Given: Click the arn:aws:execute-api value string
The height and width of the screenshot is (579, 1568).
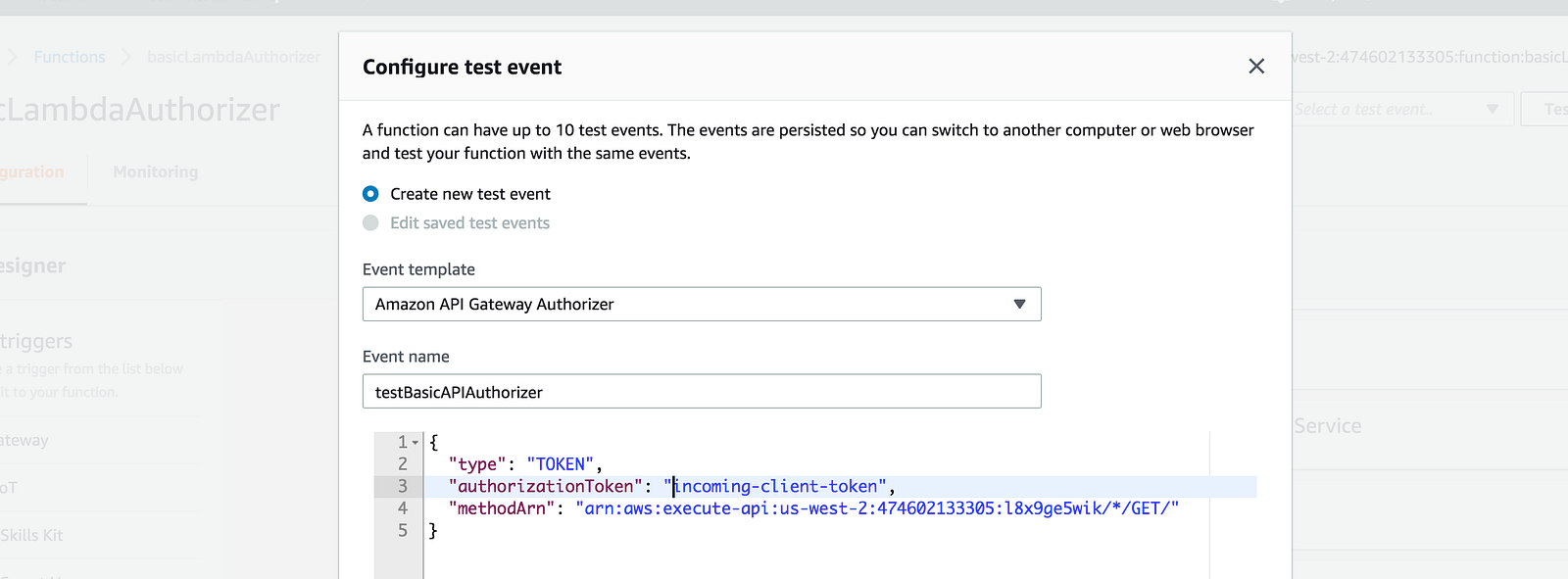Looking at the screenshot, I should pos(877,508).
